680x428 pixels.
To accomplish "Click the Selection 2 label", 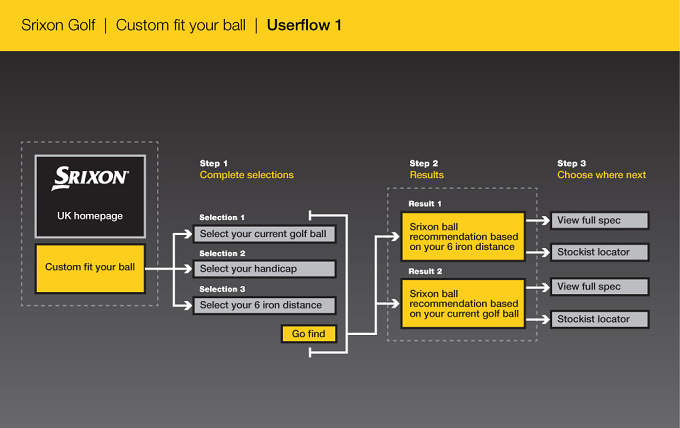I will pos(222,253).
